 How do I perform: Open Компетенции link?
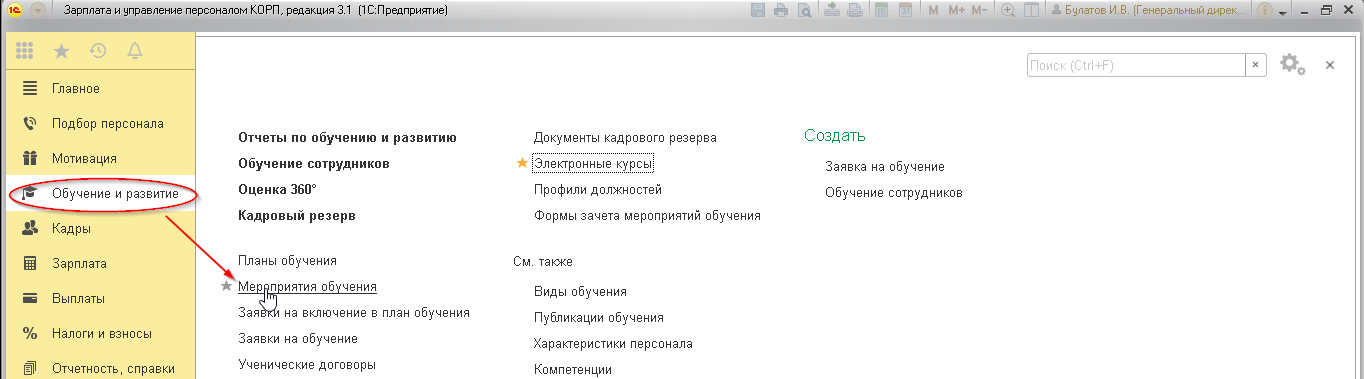pyautogui.click(x=573, y=369)
